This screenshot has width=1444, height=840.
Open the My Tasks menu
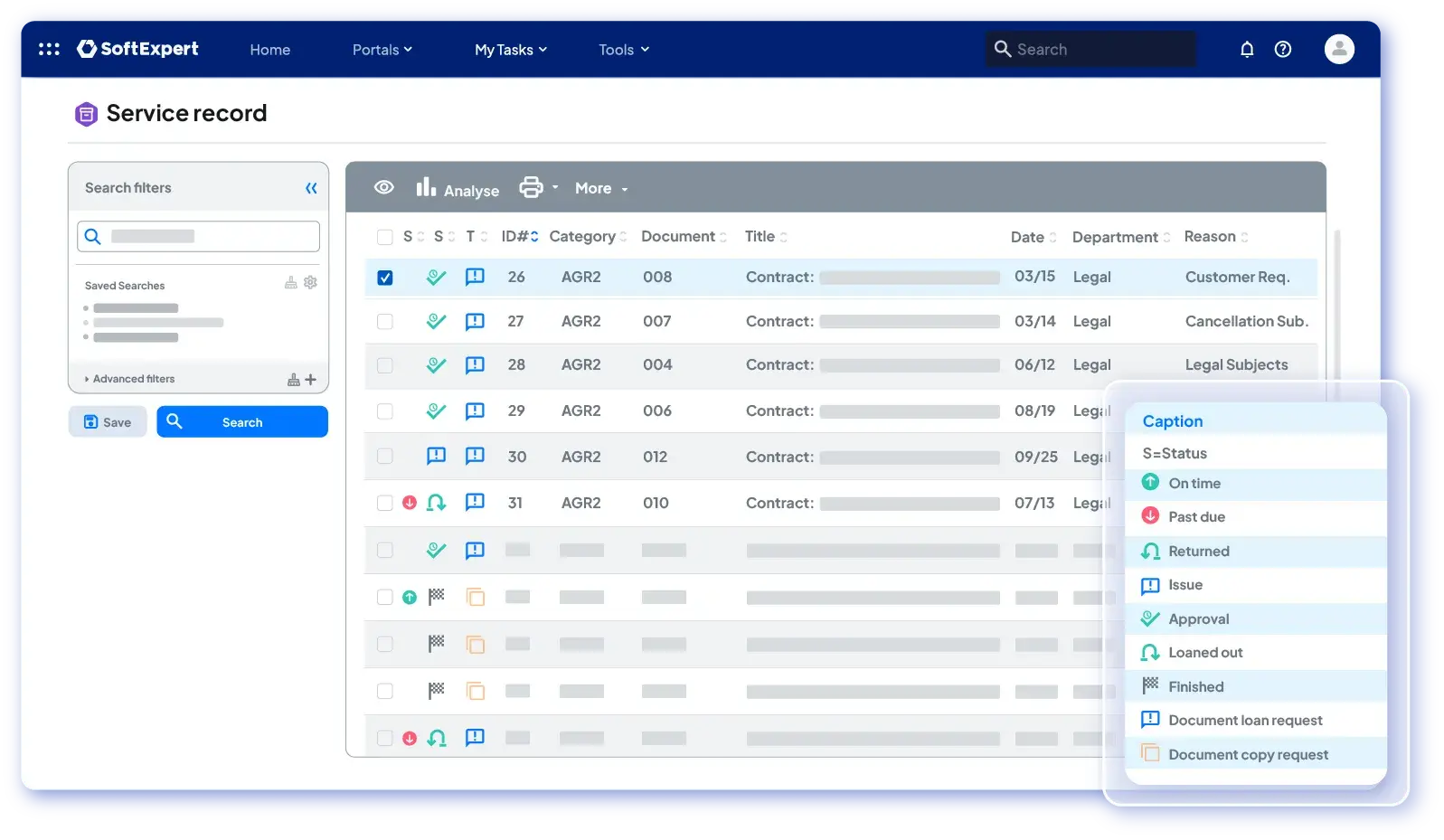click(511, 50)
